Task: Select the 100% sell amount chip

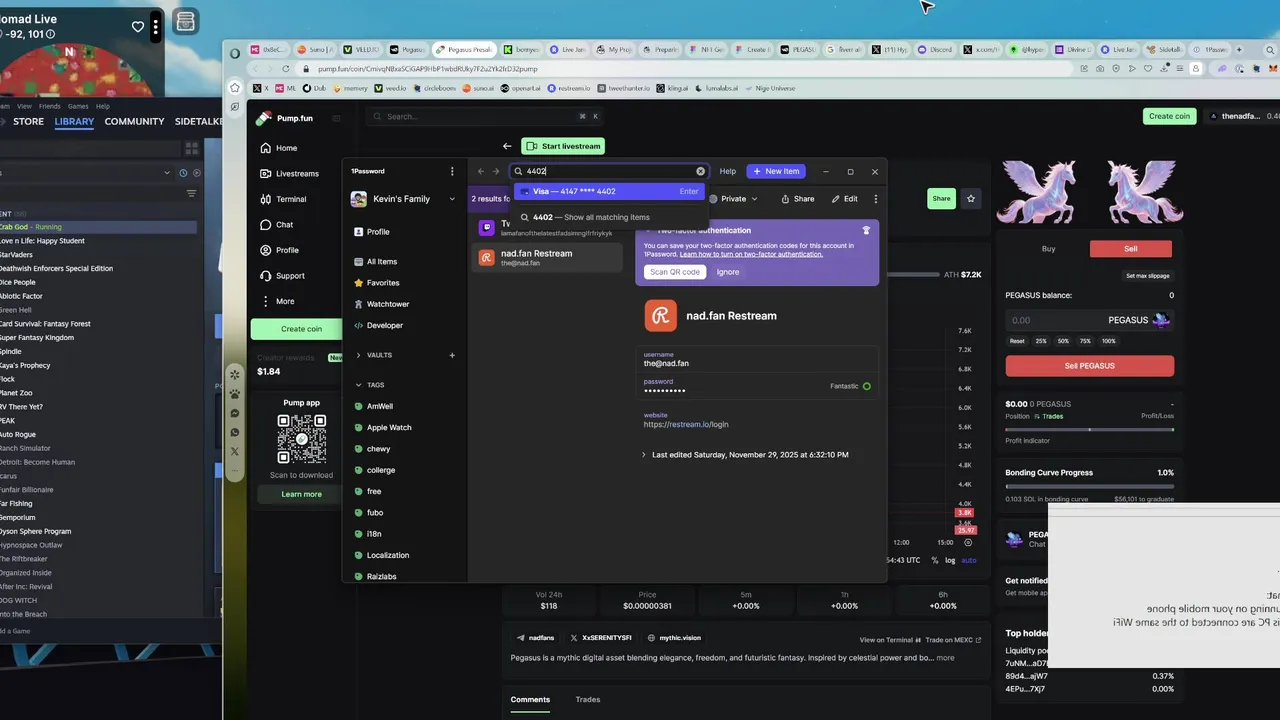Action: [1108, 341]
